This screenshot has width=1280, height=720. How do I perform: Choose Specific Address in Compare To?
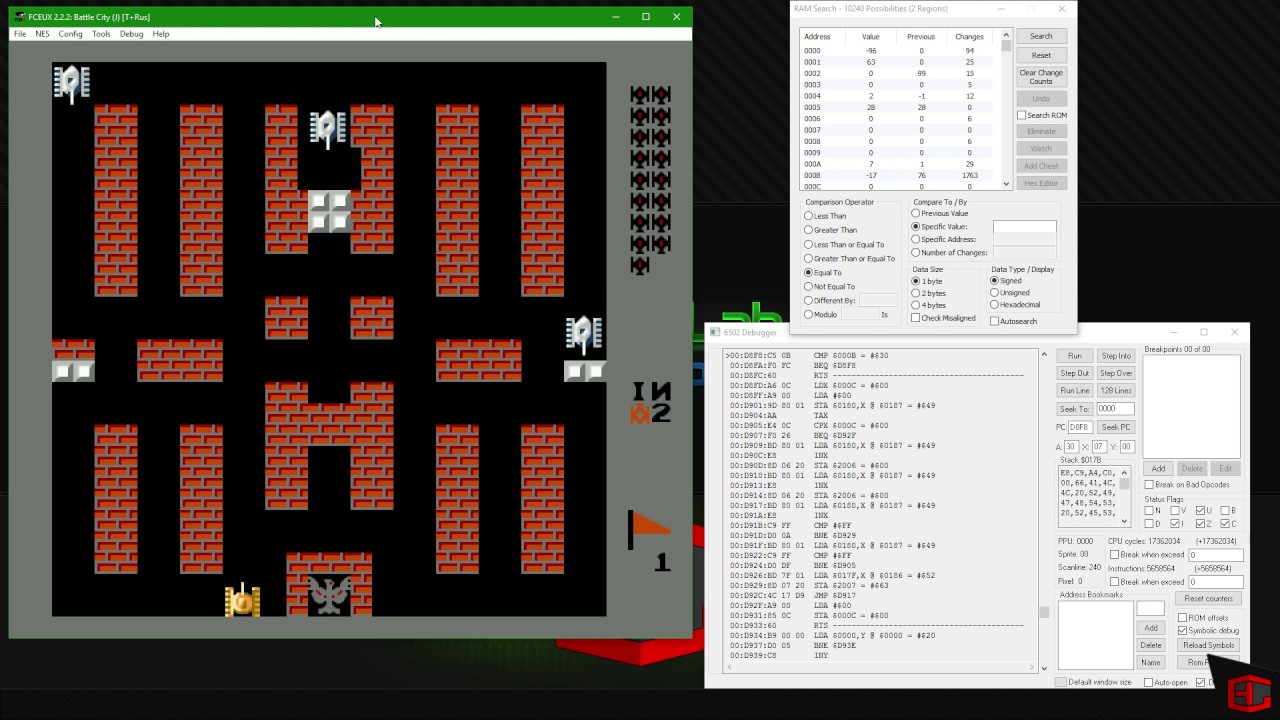[x=916, y=239]
